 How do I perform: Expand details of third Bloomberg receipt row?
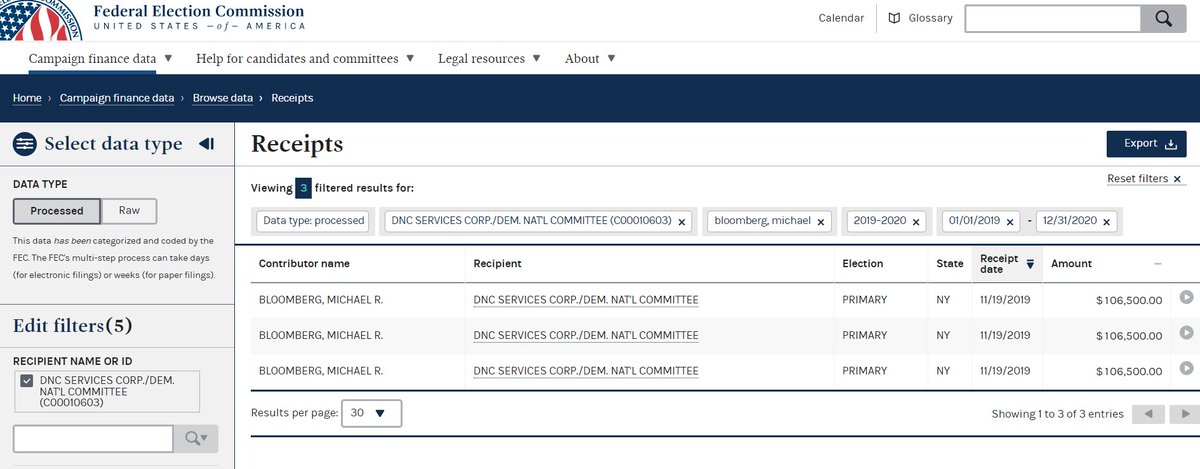[1186, 369]
